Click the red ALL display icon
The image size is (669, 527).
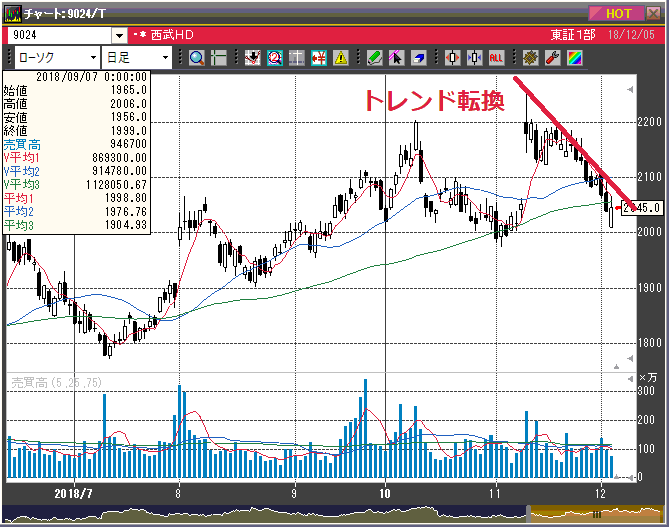click(x=496, y=58)
